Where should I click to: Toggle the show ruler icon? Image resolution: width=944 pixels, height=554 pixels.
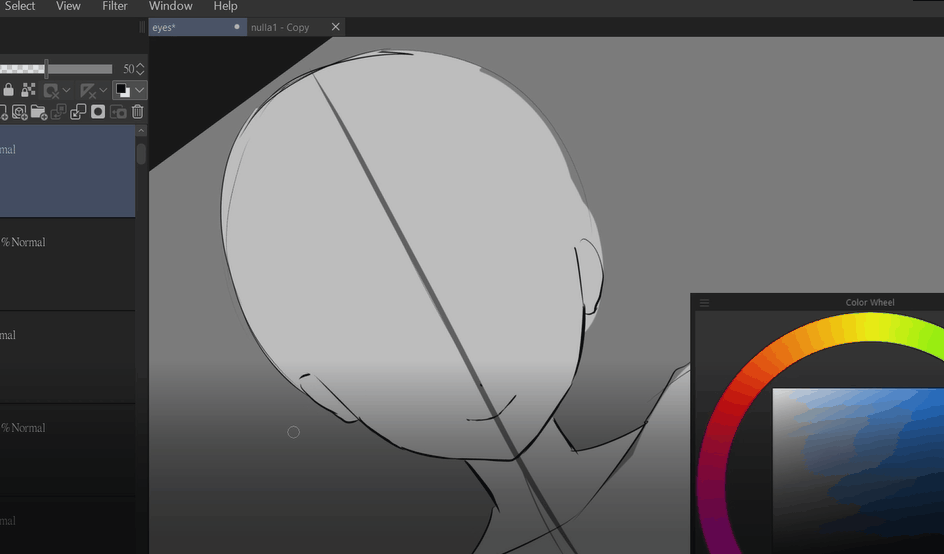coord(88,91)
